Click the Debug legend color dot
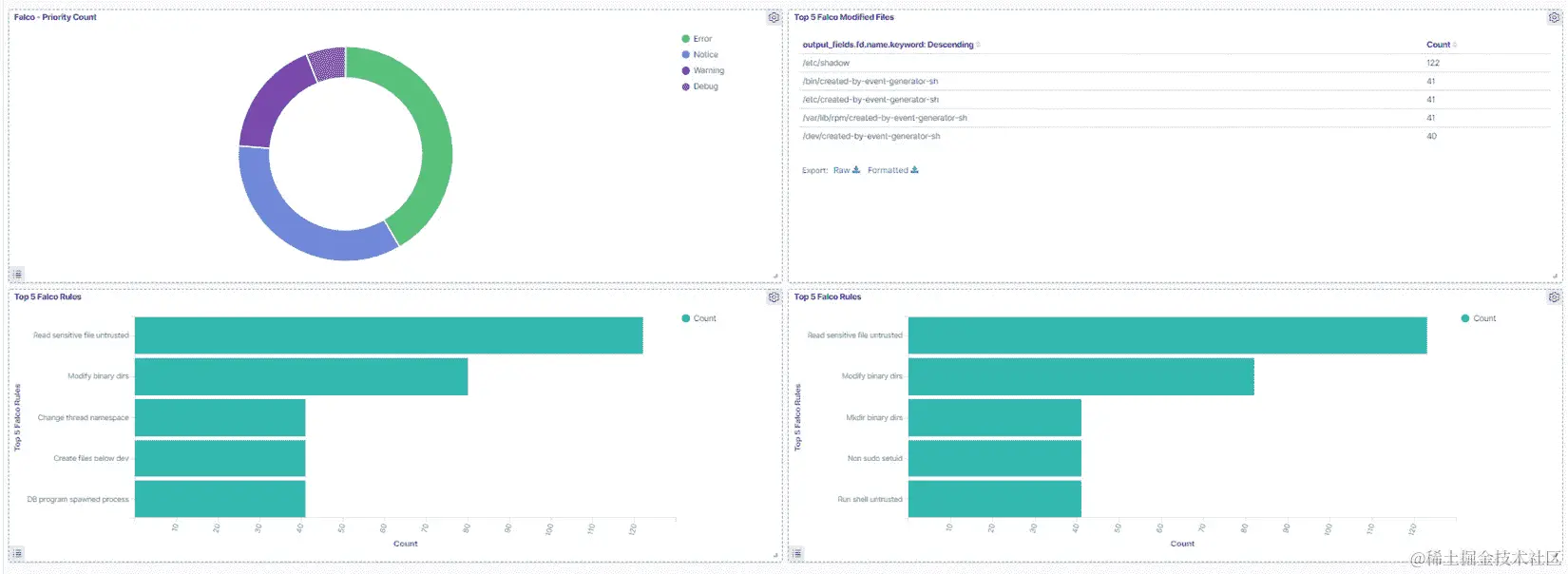1568x574 pixels. coord(685,86)
